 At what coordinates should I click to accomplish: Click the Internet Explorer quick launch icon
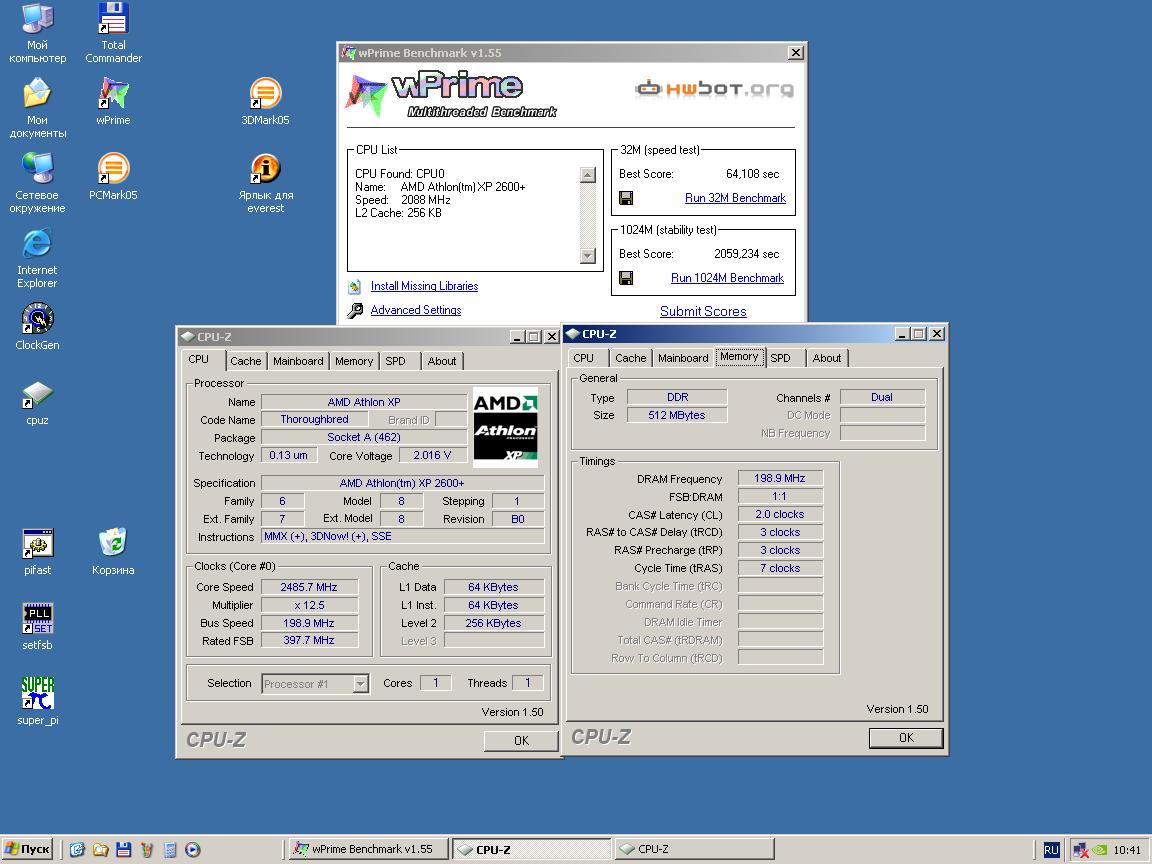point(77,850)
